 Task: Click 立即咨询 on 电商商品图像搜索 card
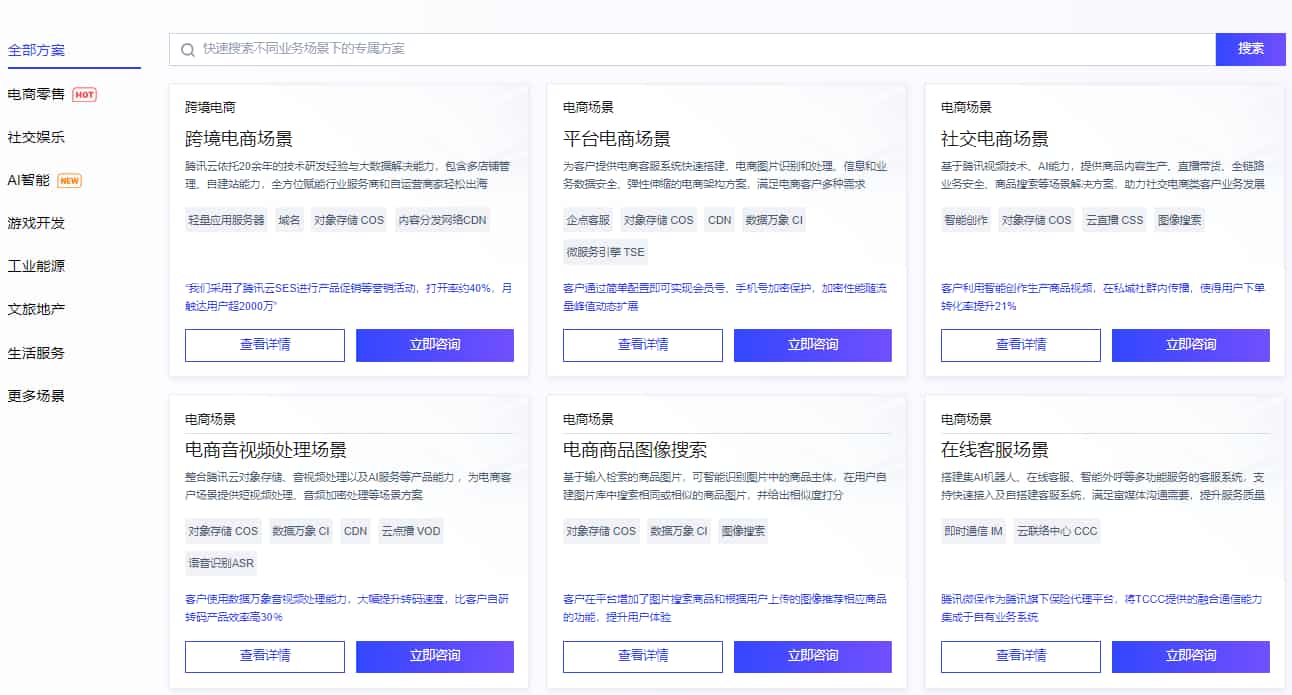[x=813, y=657]
